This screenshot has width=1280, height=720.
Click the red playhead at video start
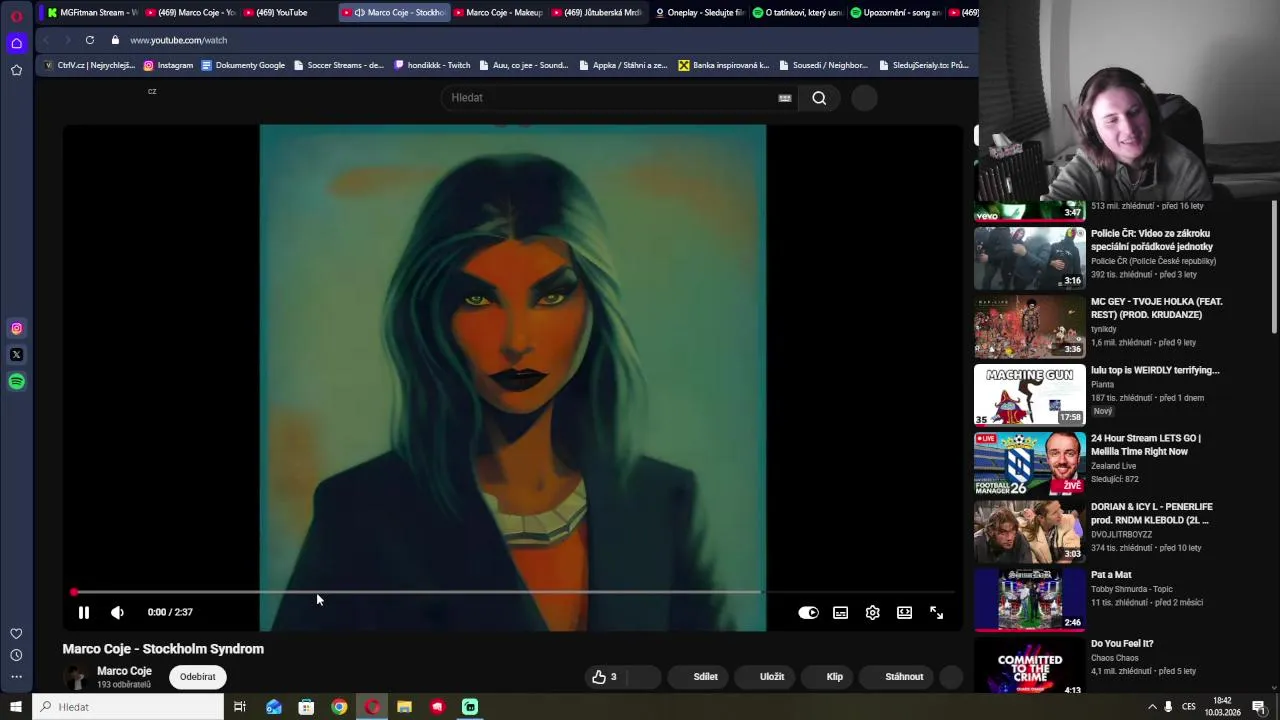click(x=74, y=592)
